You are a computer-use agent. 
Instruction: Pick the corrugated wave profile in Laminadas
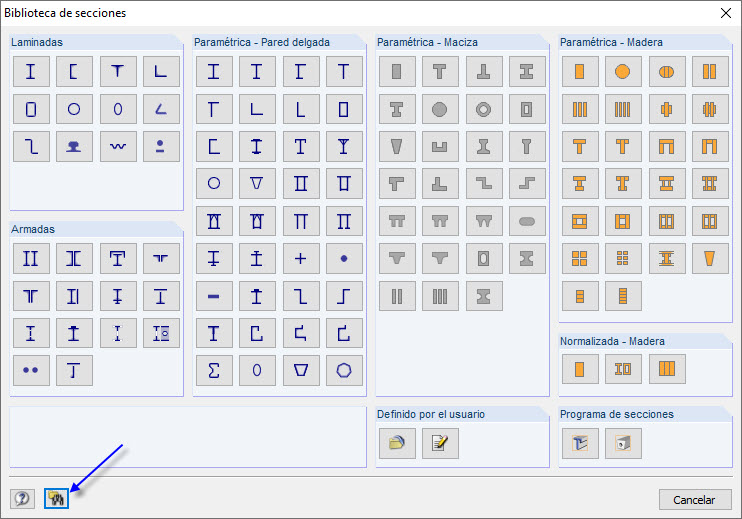click(x=118, y=146)
